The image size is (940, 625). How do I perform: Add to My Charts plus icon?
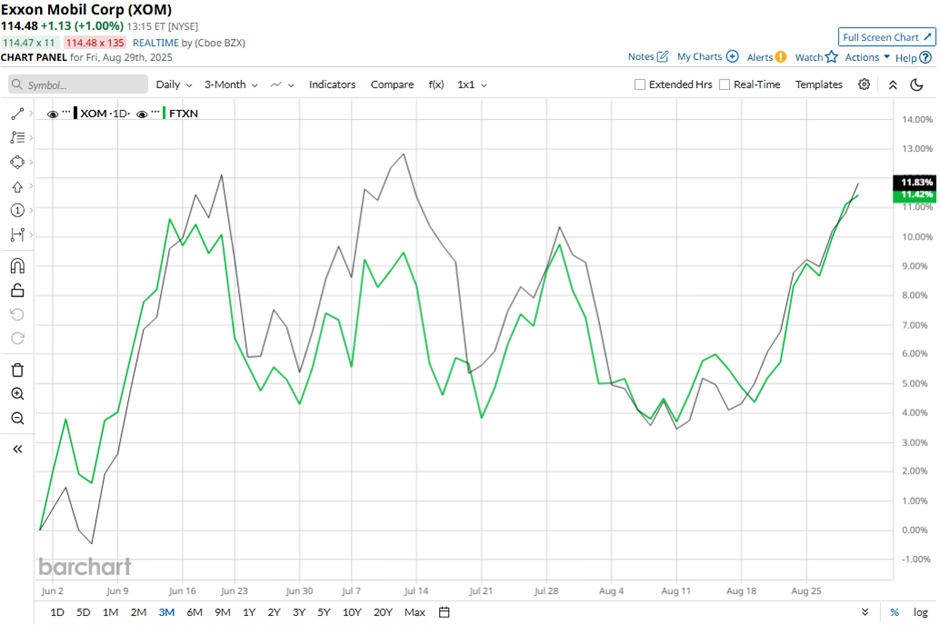click(x=732, y=56)
